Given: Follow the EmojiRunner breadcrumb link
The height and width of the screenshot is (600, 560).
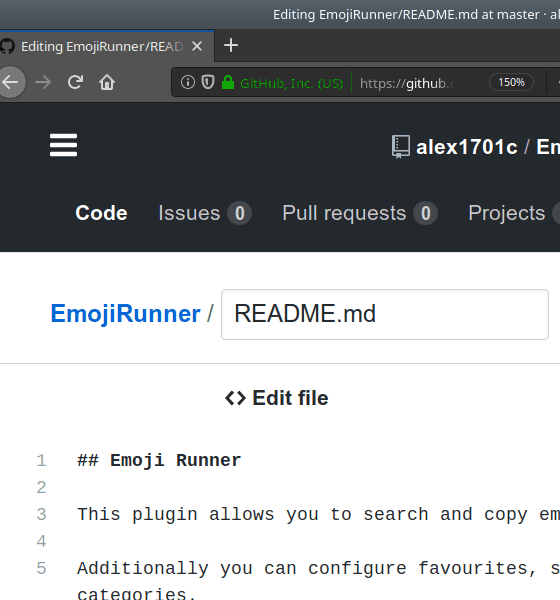Looking at the screenshot, I should (x=126, y=314).
